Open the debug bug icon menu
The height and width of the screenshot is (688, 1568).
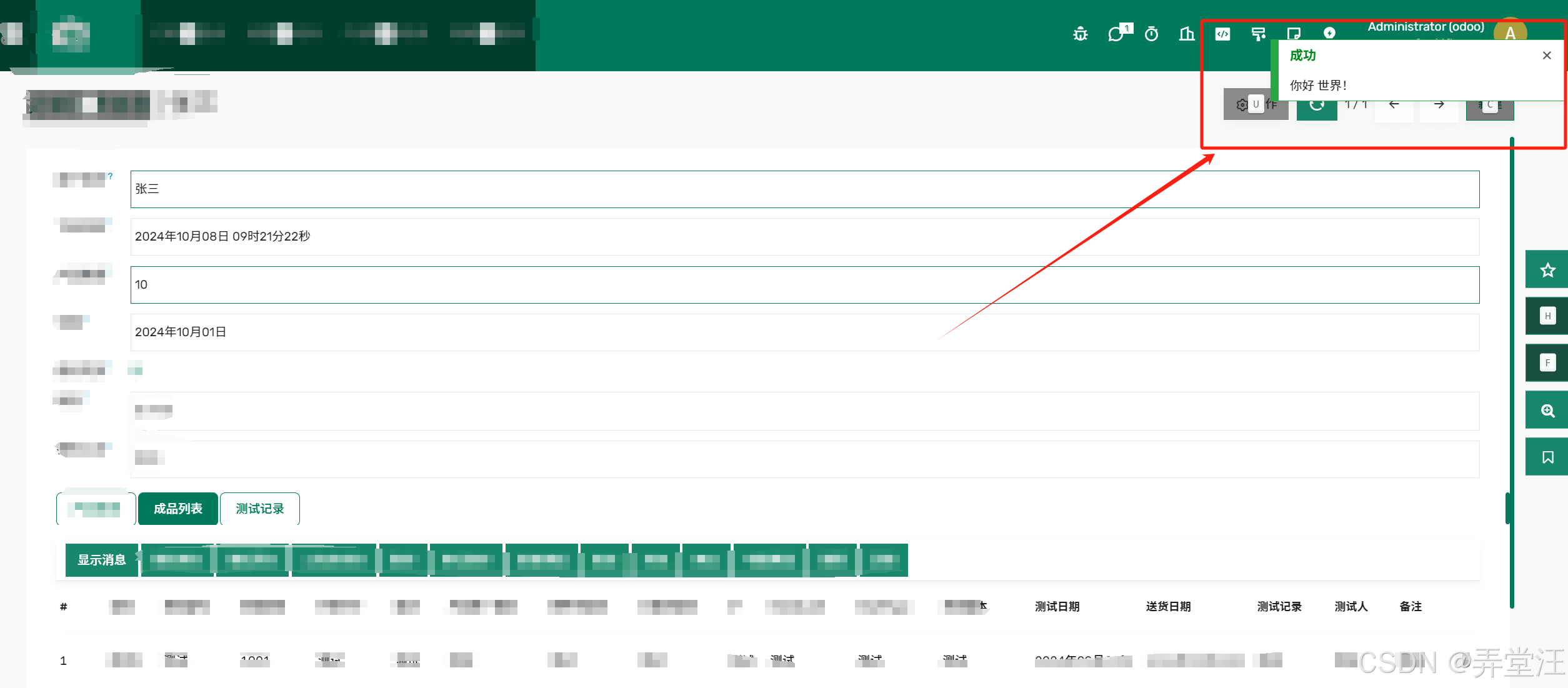click(x=1081, y=34)
